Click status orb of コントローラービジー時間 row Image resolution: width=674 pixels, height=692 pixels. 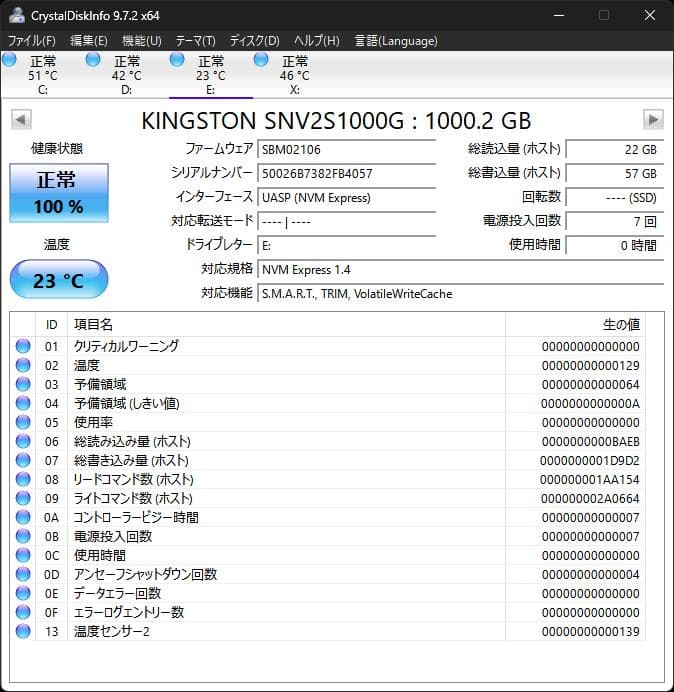pyautogui.click(x=23, y=517)
